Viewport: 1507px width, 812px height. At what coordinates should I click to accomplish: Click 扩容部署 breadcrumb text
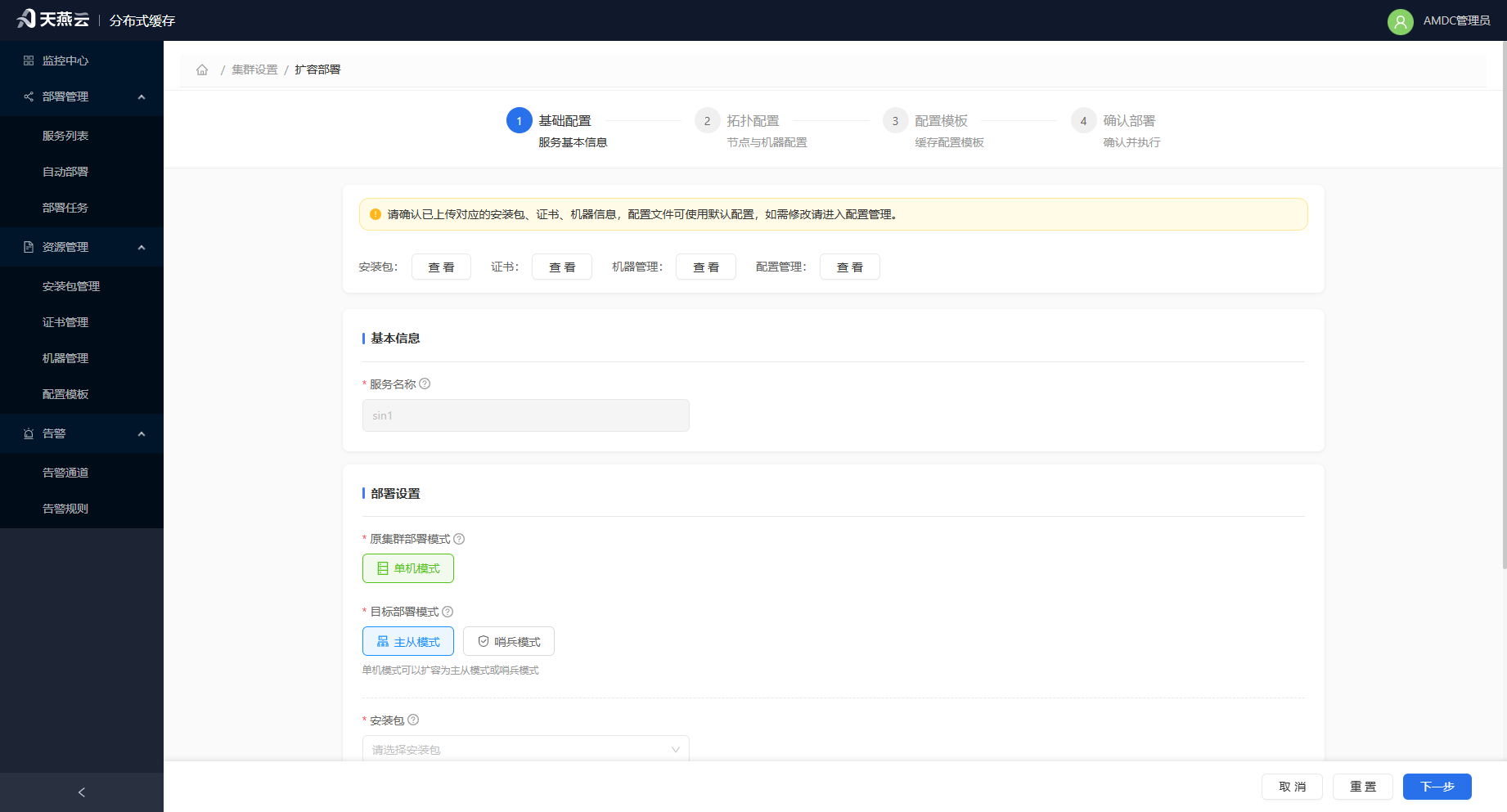(317, 70)
